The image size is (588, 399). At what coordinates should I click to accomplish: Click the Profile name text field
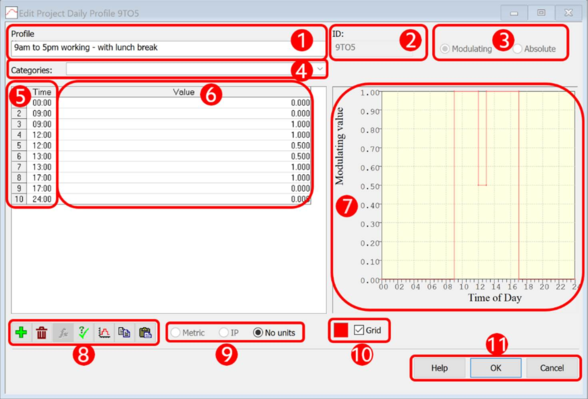[x=167, y=48]
